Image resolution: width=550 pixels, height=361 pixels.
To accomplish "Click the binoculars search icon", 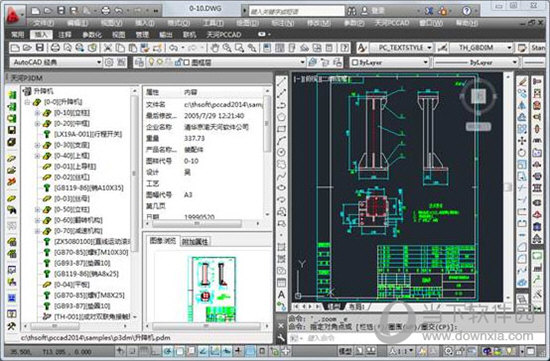I will (x=351, y=11).
